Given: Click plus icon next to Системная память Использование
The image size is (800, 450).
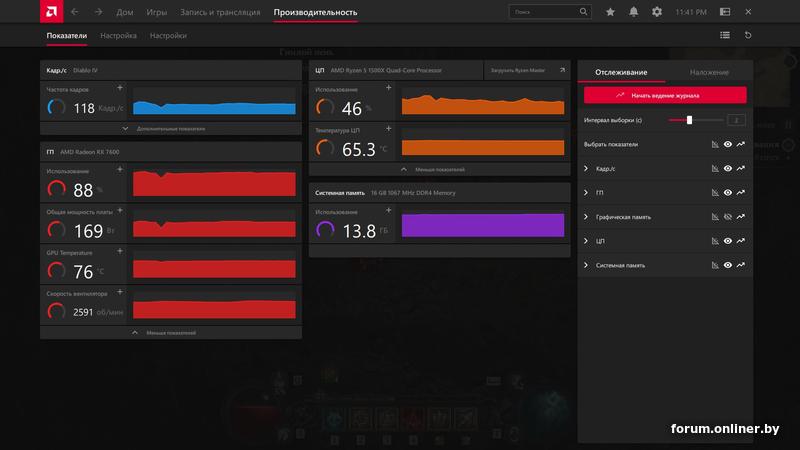Looking at the screenshot, I should click(x=388, y=210).
